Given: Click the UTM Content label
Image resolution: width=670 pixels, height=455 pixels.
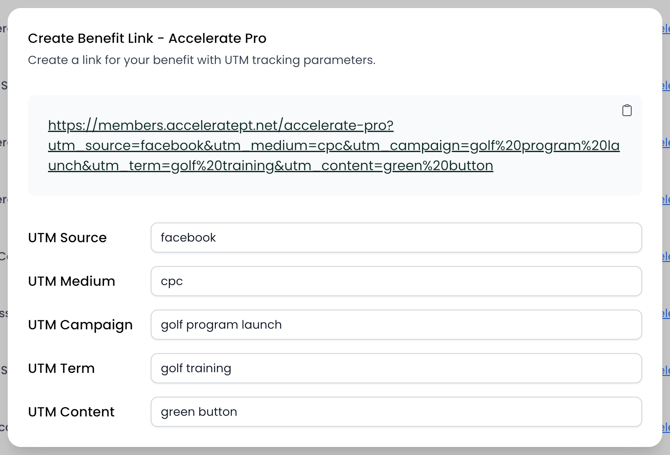Looking at the screenshot, I should pos(71,412).
